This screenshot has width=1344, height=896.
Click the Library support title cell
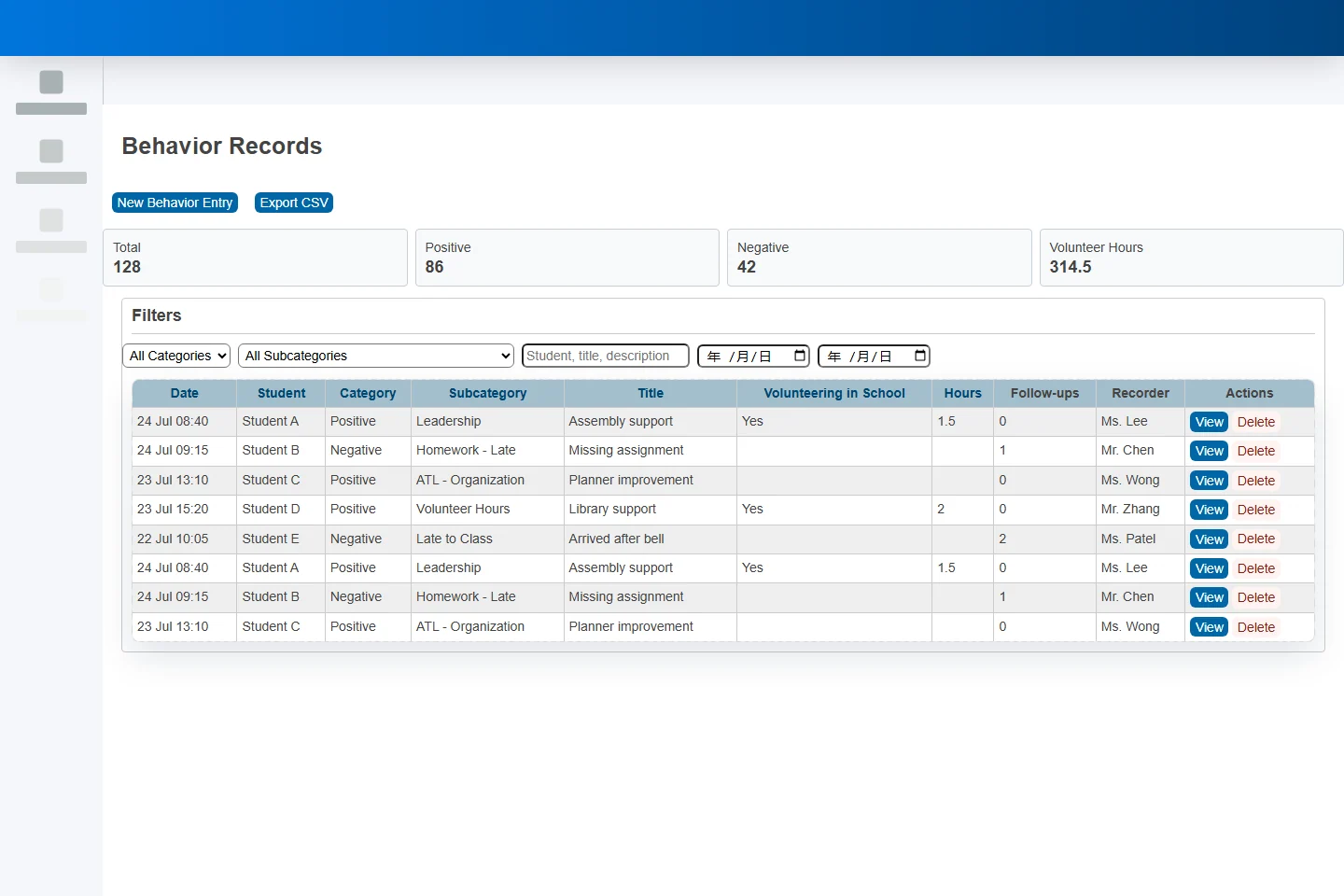point(651,510)
